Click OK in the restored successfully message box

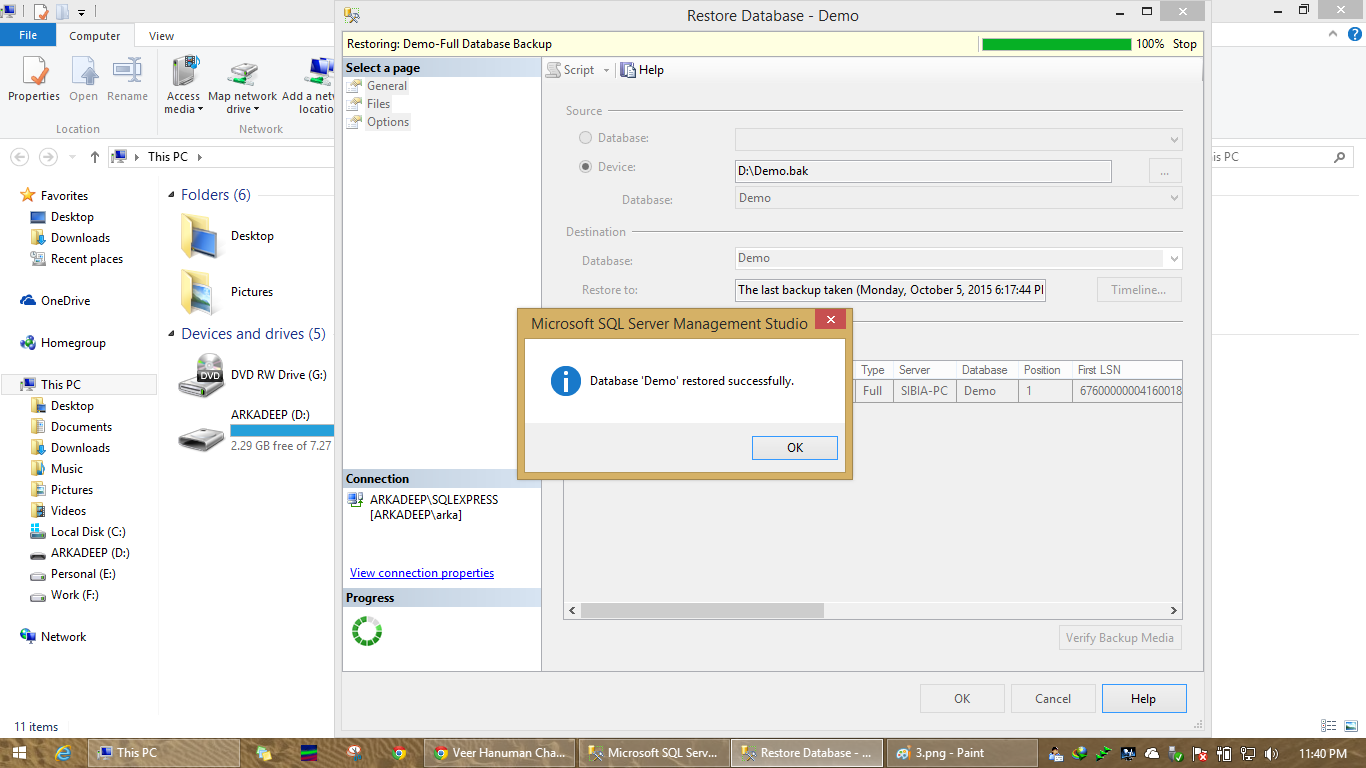(x=795, y=448)
